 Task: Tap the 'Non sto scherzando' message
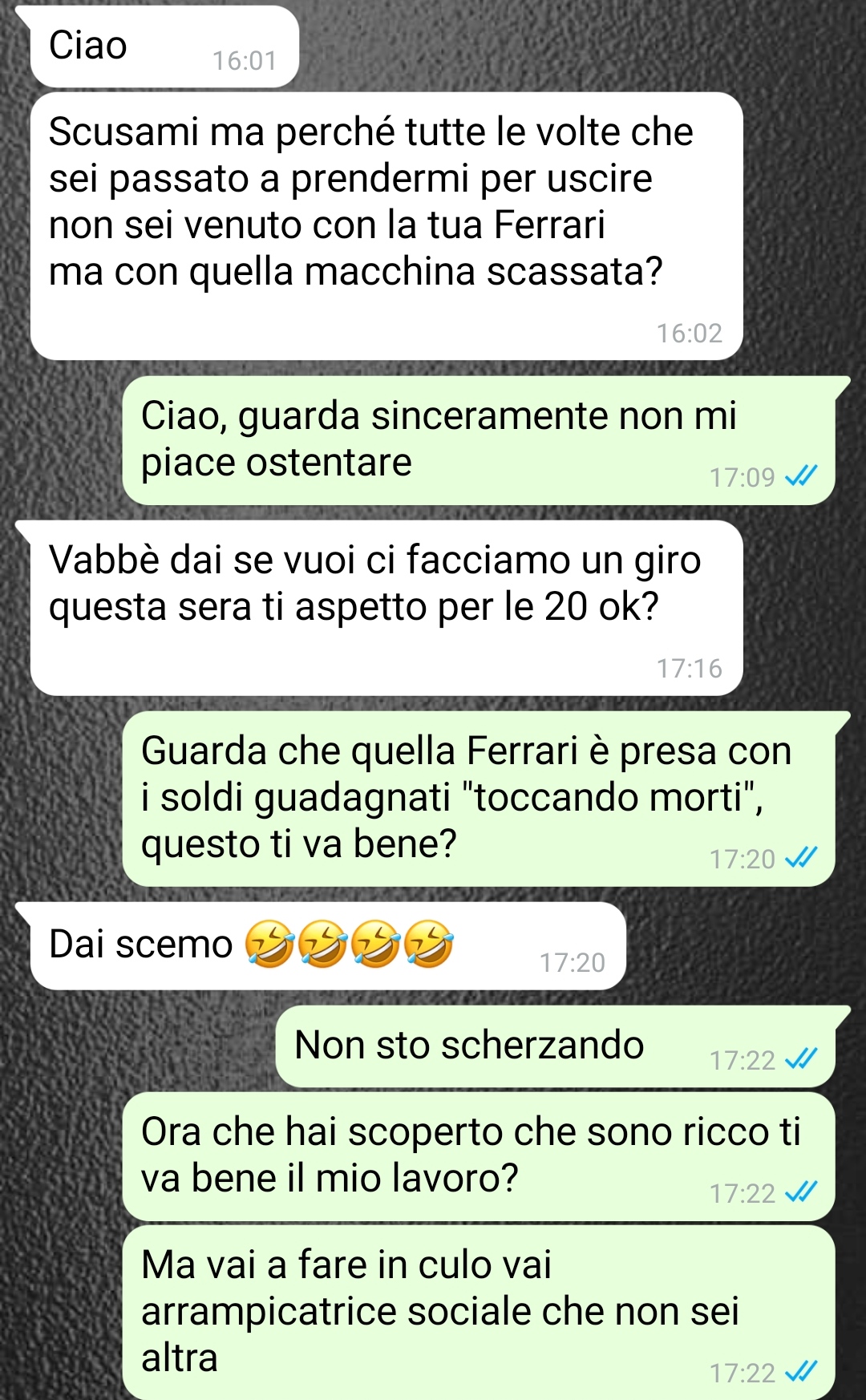(x=556, y=1046)
